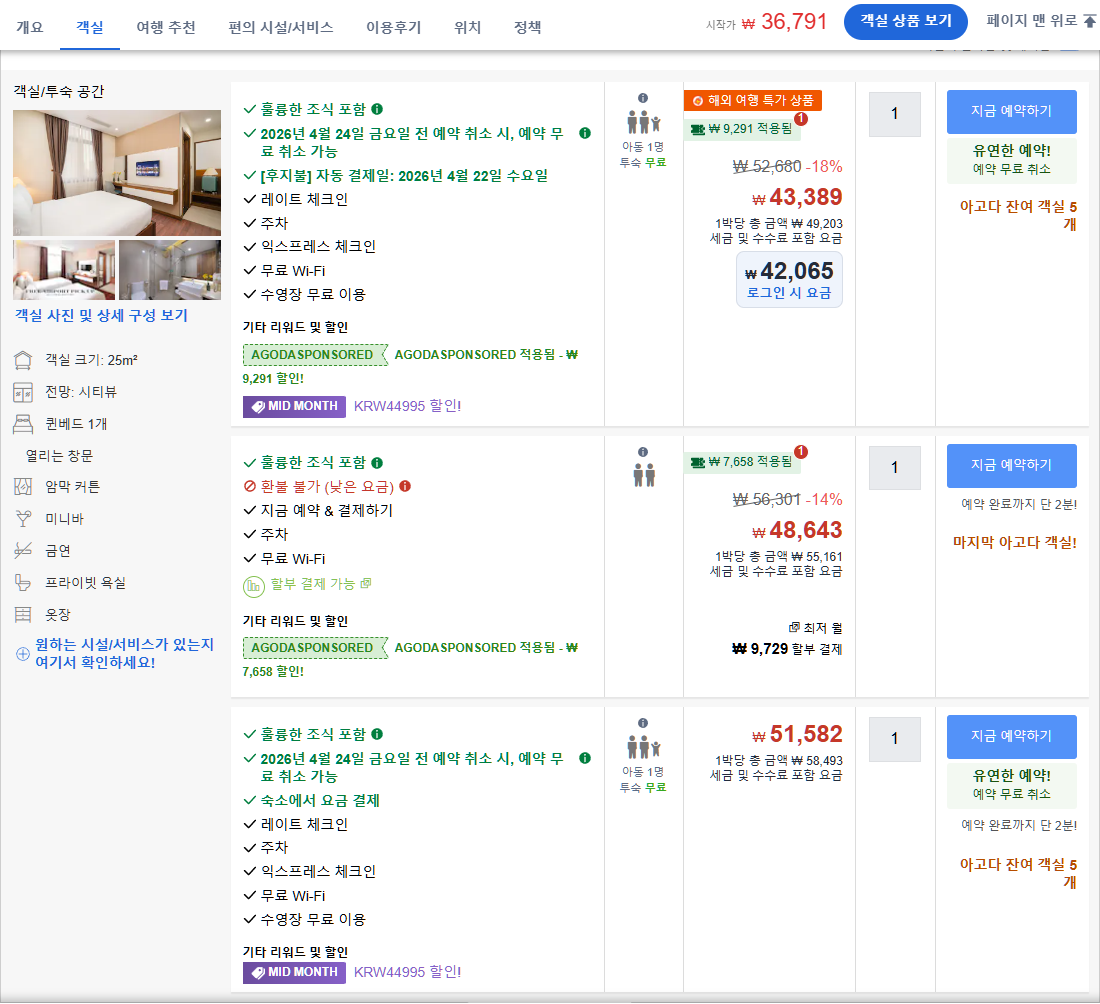Click the plus icon beside 원하는 시설

coord(22,654)
